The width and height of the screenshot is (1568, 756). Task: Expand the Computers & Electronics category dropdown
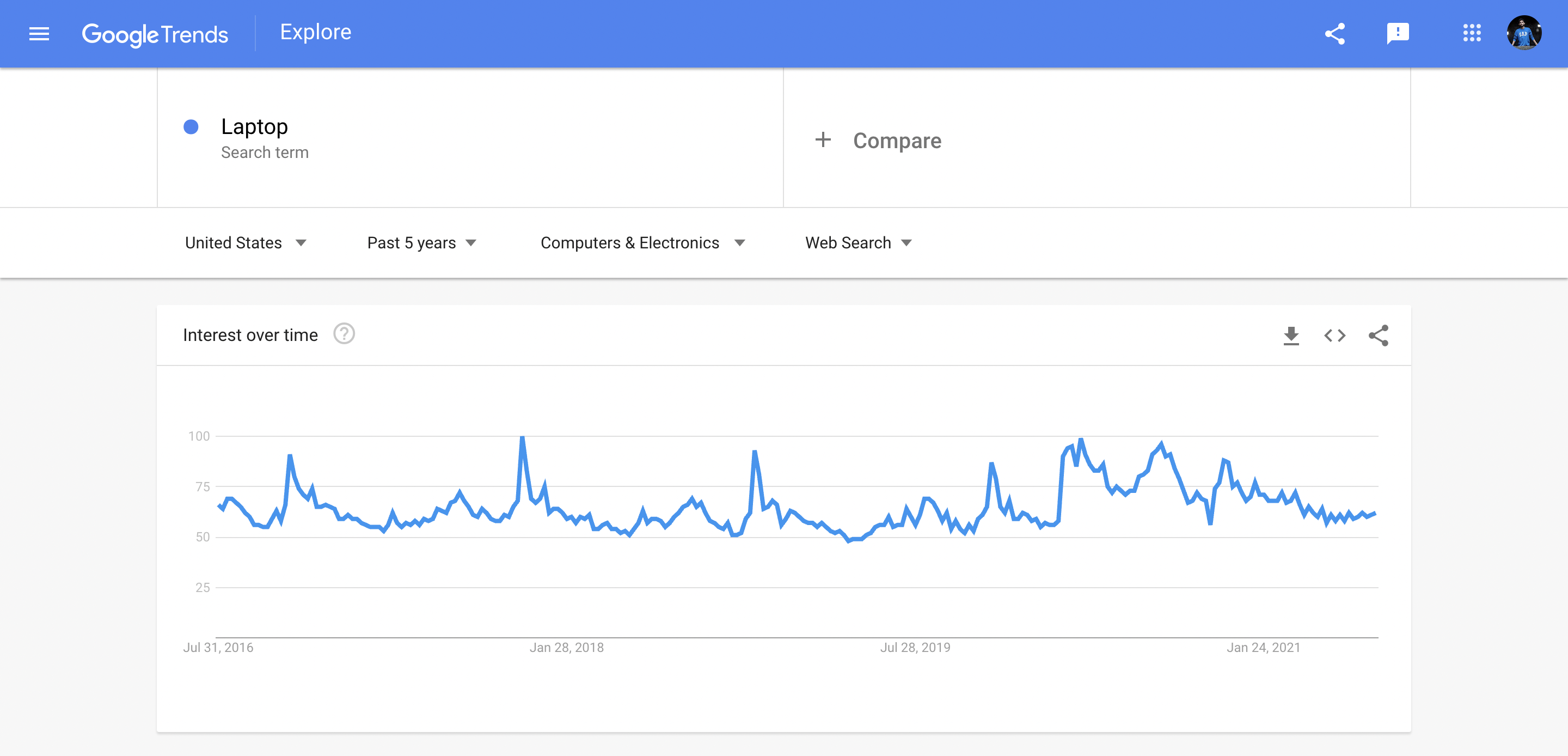tap(643, 243)
